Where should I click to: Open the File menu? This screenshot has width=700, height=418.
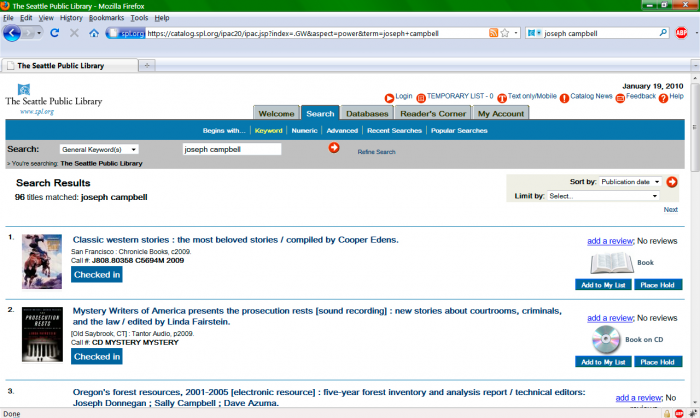coord(8,18)
